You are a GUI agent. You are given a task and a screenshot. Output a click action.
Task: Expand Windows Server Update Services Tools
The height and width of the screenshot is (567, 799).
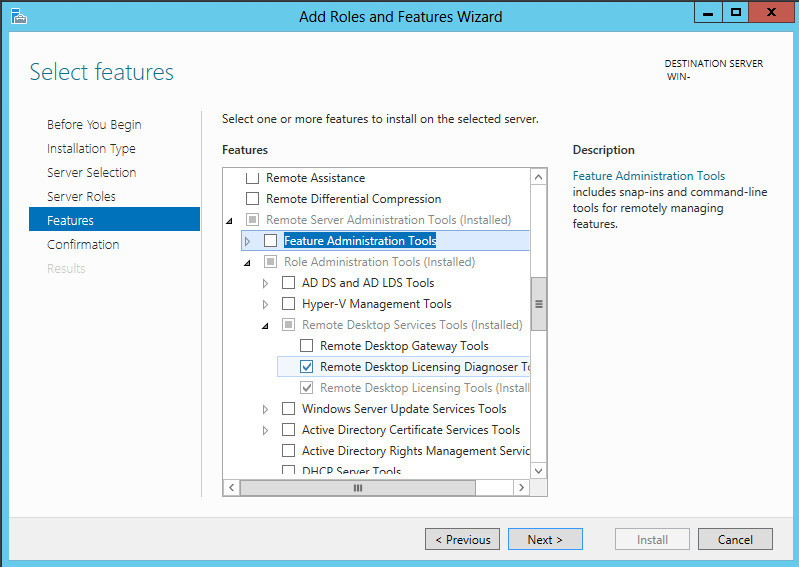click(265, 409)
